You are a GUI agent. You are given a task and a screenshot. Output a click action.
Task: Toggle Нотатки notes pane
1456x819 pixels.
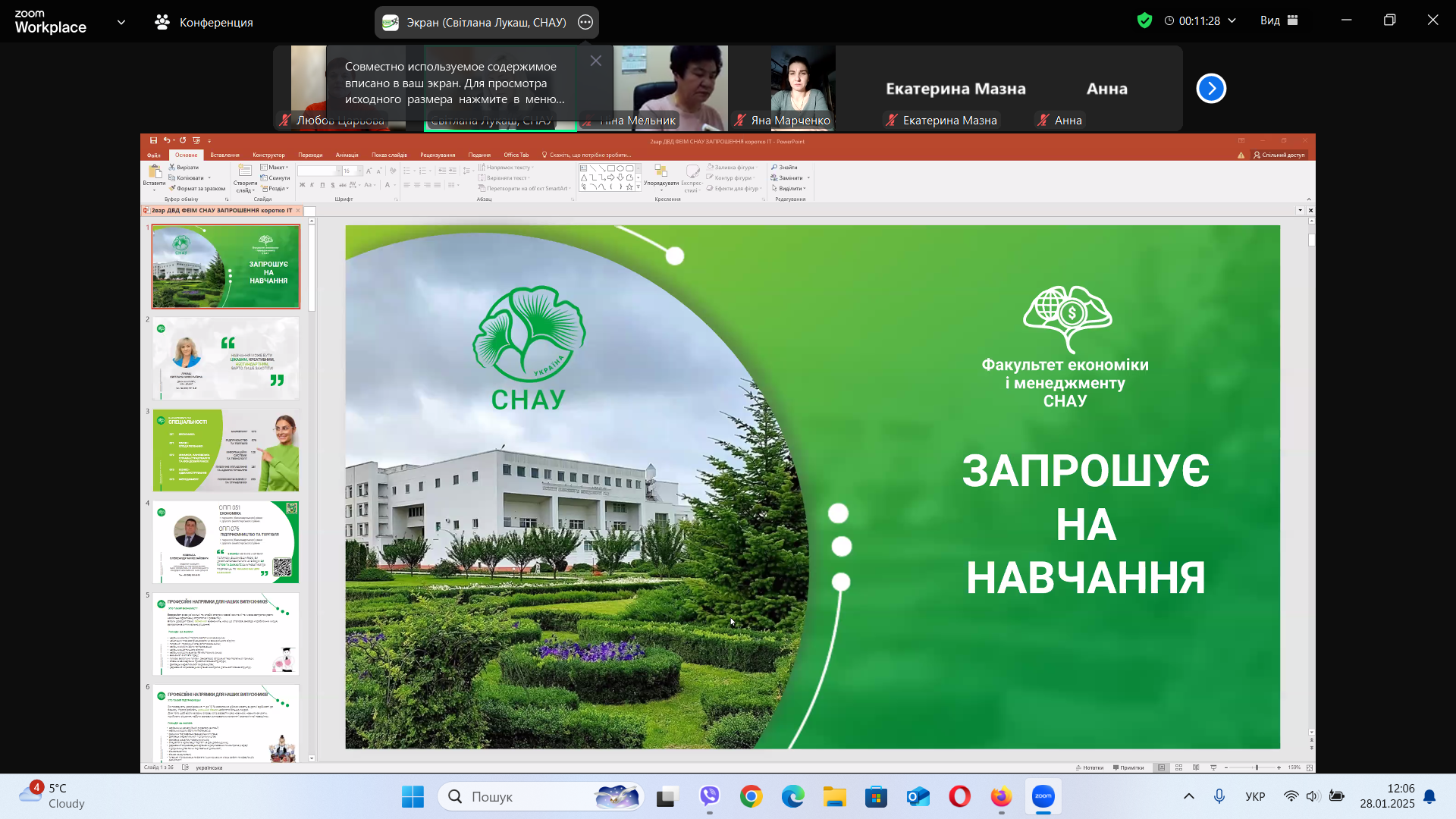(1090, 767)
